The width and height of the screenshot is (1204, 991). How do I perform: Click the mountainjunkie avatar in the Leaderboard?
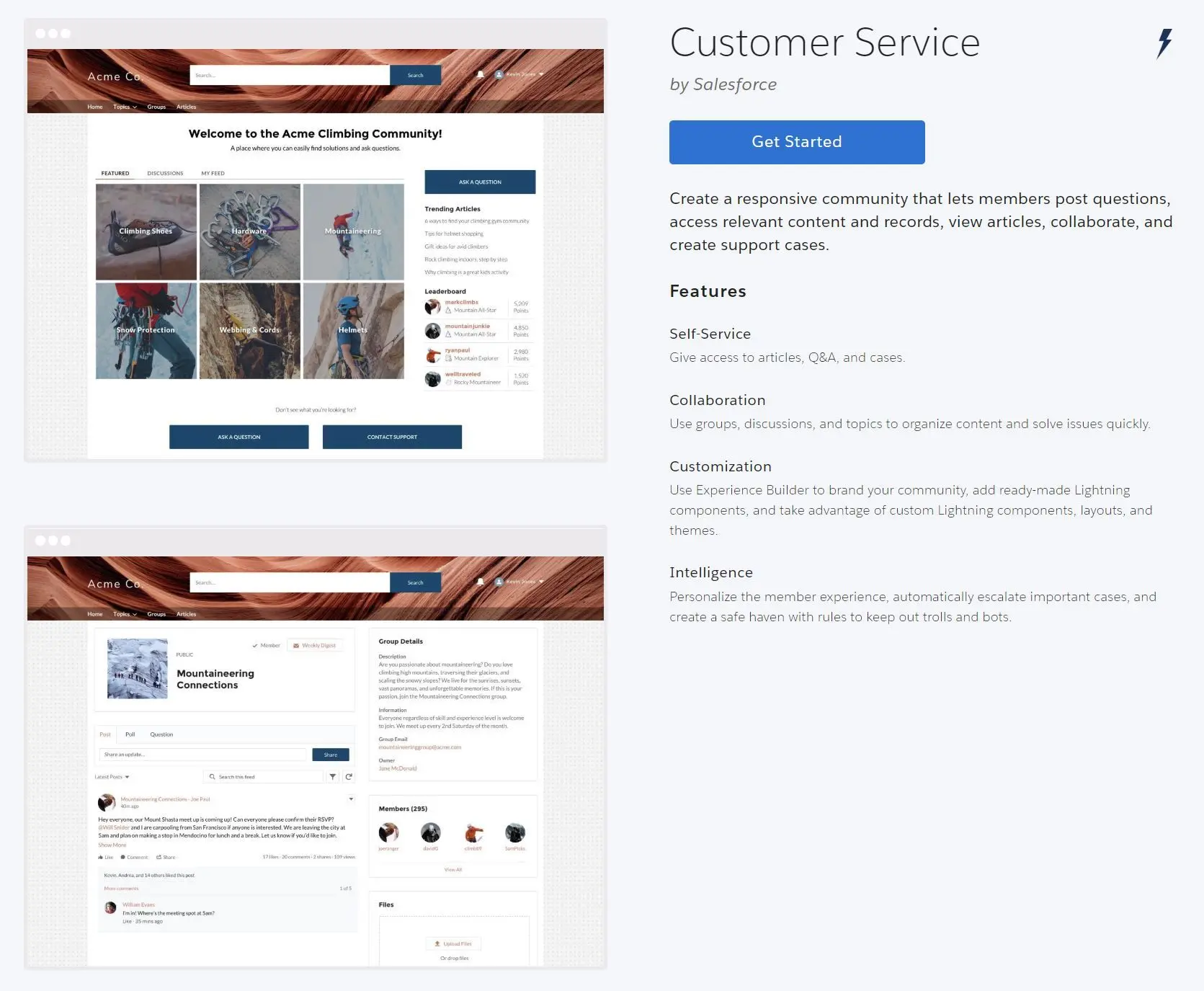[x=432, y=331]
